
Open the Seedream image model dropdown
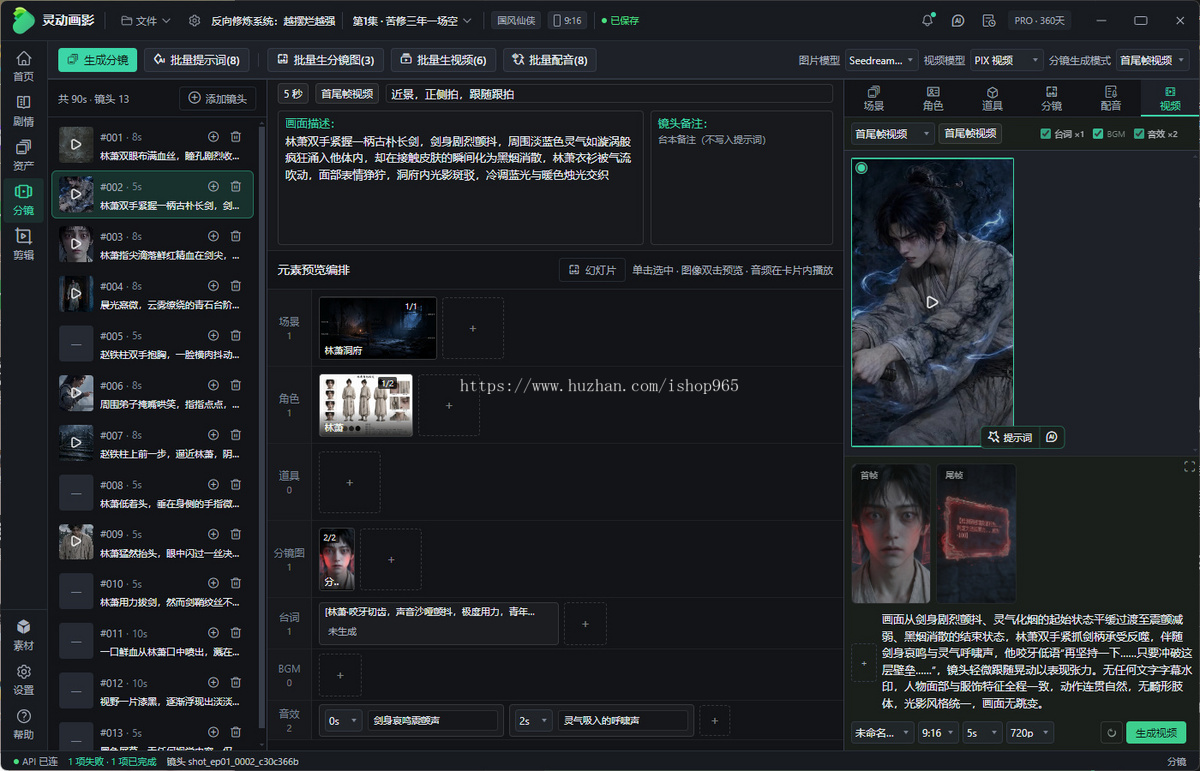coord(881,60)
